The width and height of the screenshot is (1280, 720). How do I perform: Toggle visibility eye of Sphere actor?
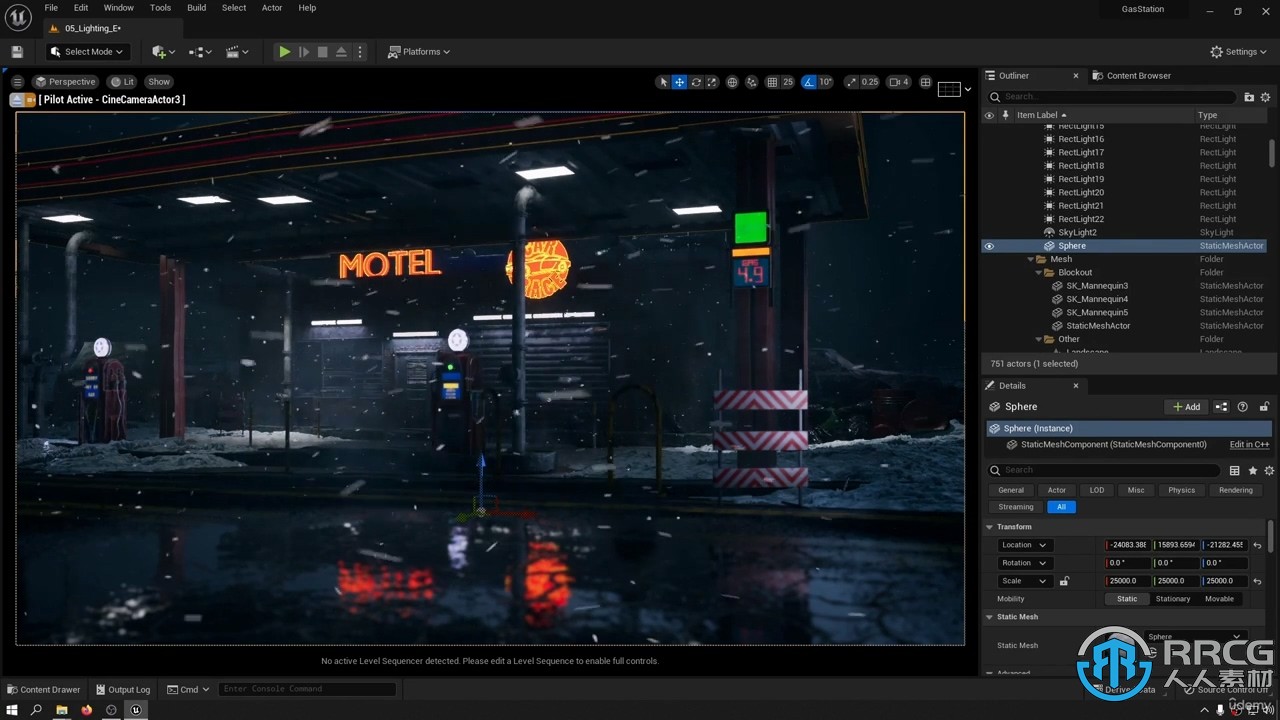[x=989, y=246]
